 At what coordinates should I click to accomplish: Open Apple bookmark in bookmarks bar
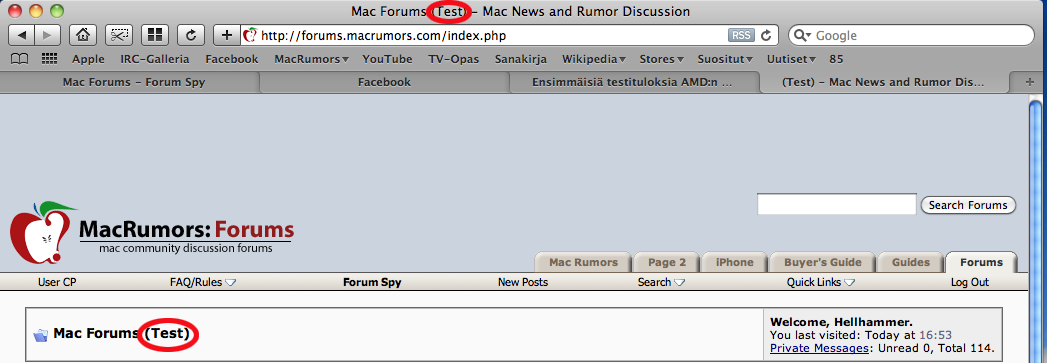[x=88, y=59]
